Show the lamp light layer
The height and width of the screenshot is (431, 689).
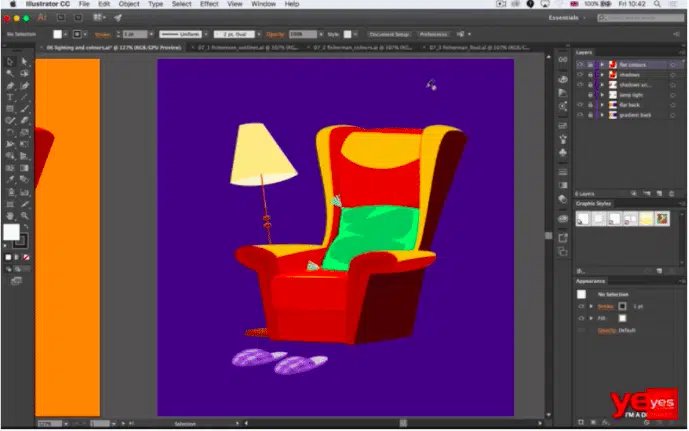(x=580, y=95)
